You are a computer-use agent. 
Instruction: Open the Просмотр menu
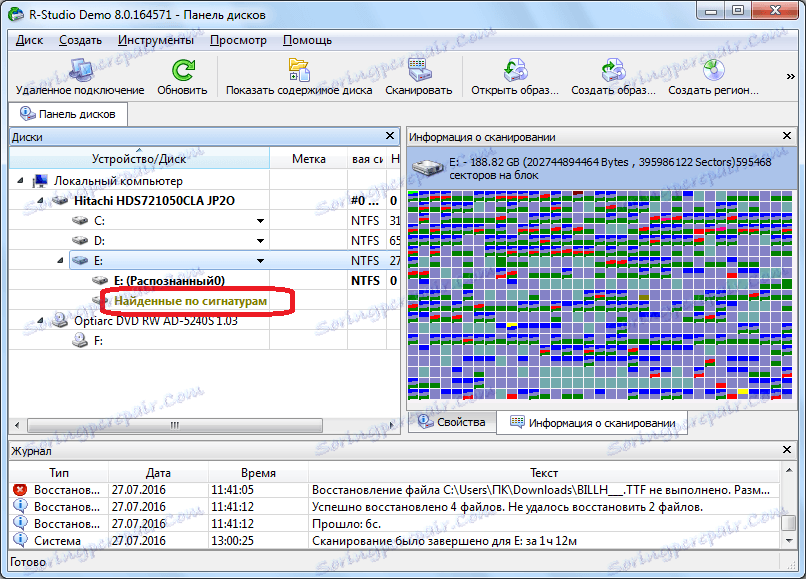[238, 40]
